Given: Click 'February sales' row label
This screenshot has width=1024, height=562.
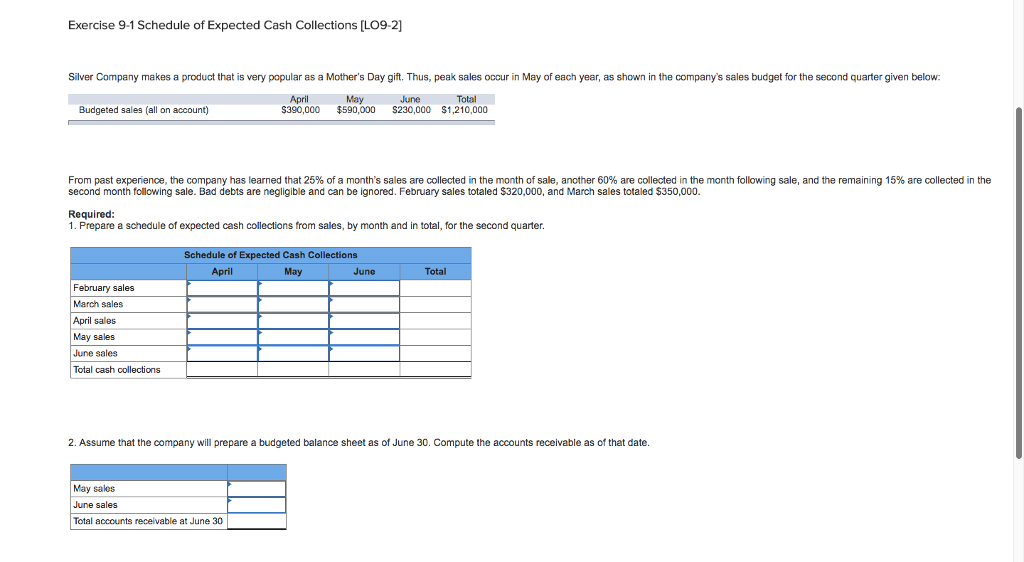Looking at the screenshot, I should tap(104, 288).
